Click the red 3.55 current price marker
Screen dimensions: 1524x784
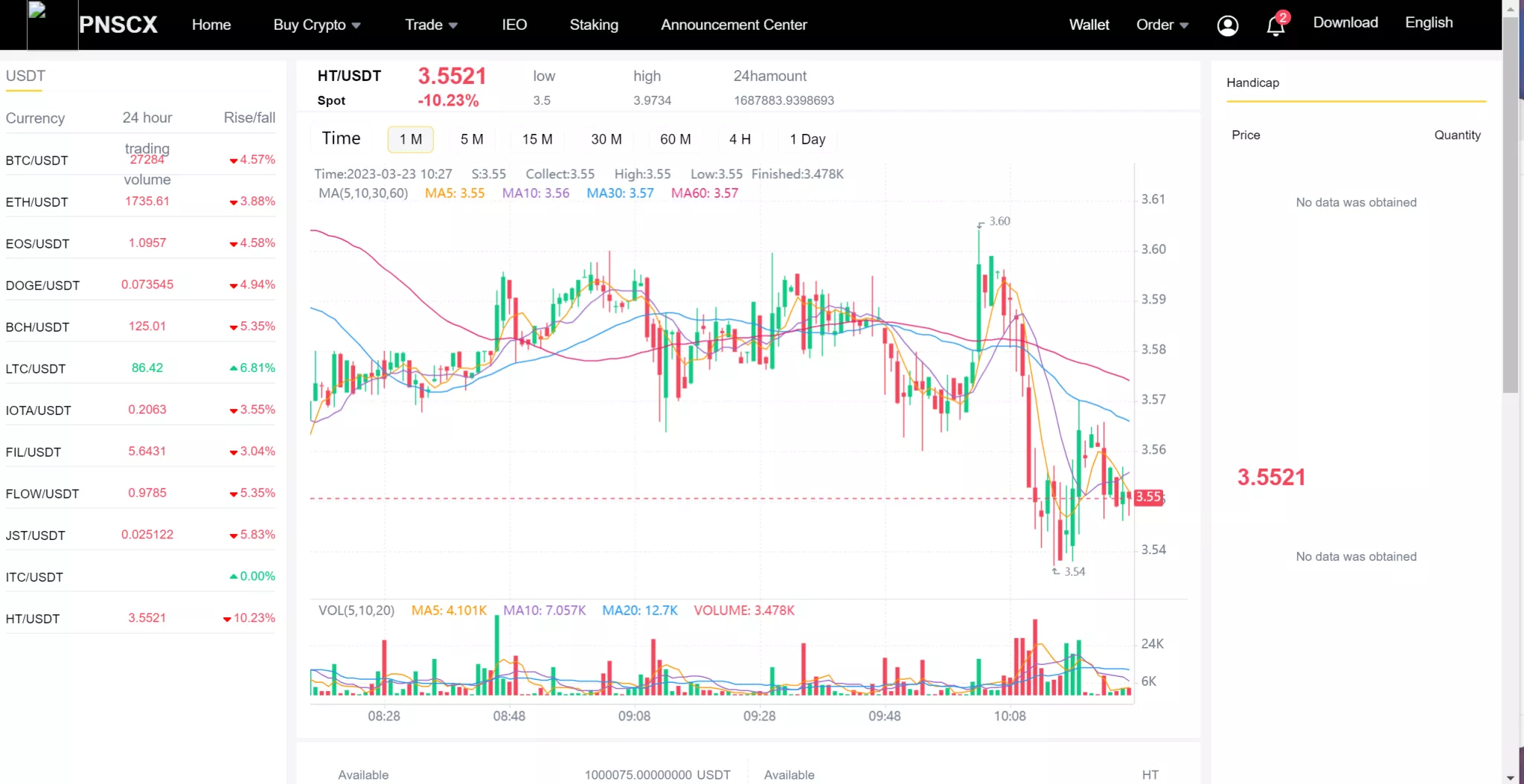click(1147, 497)
